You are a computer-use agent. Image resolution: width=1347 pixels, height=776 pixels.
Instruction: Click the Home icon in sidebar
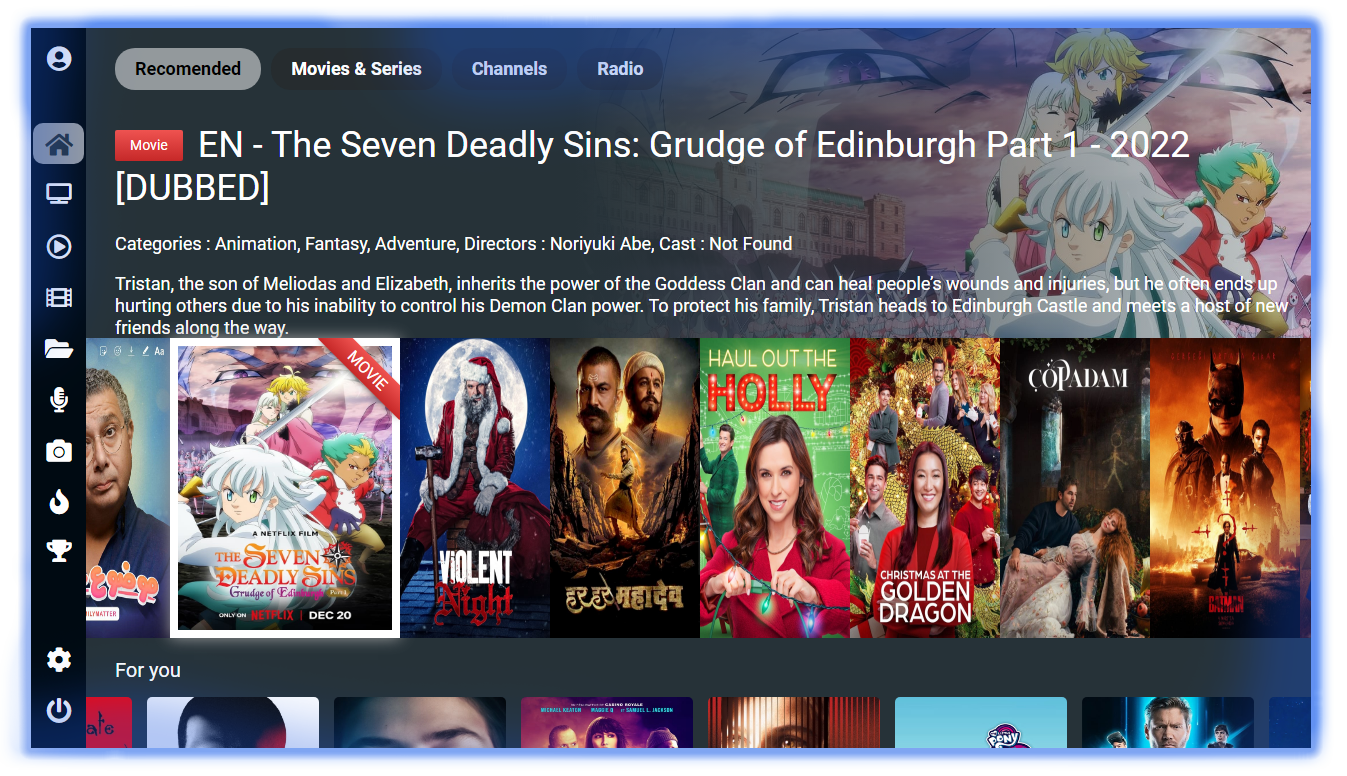tap(59, 144)
